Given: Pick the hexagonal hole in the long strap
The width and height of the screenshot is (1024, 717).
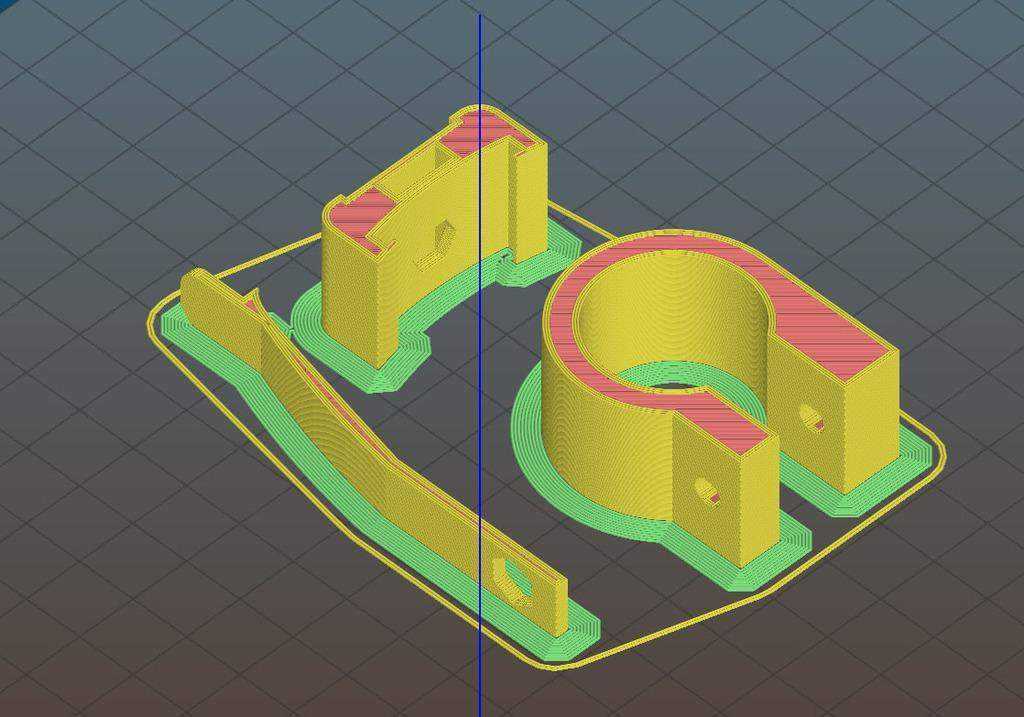Looking at the screenshot, I should click(x=511, y=581).
